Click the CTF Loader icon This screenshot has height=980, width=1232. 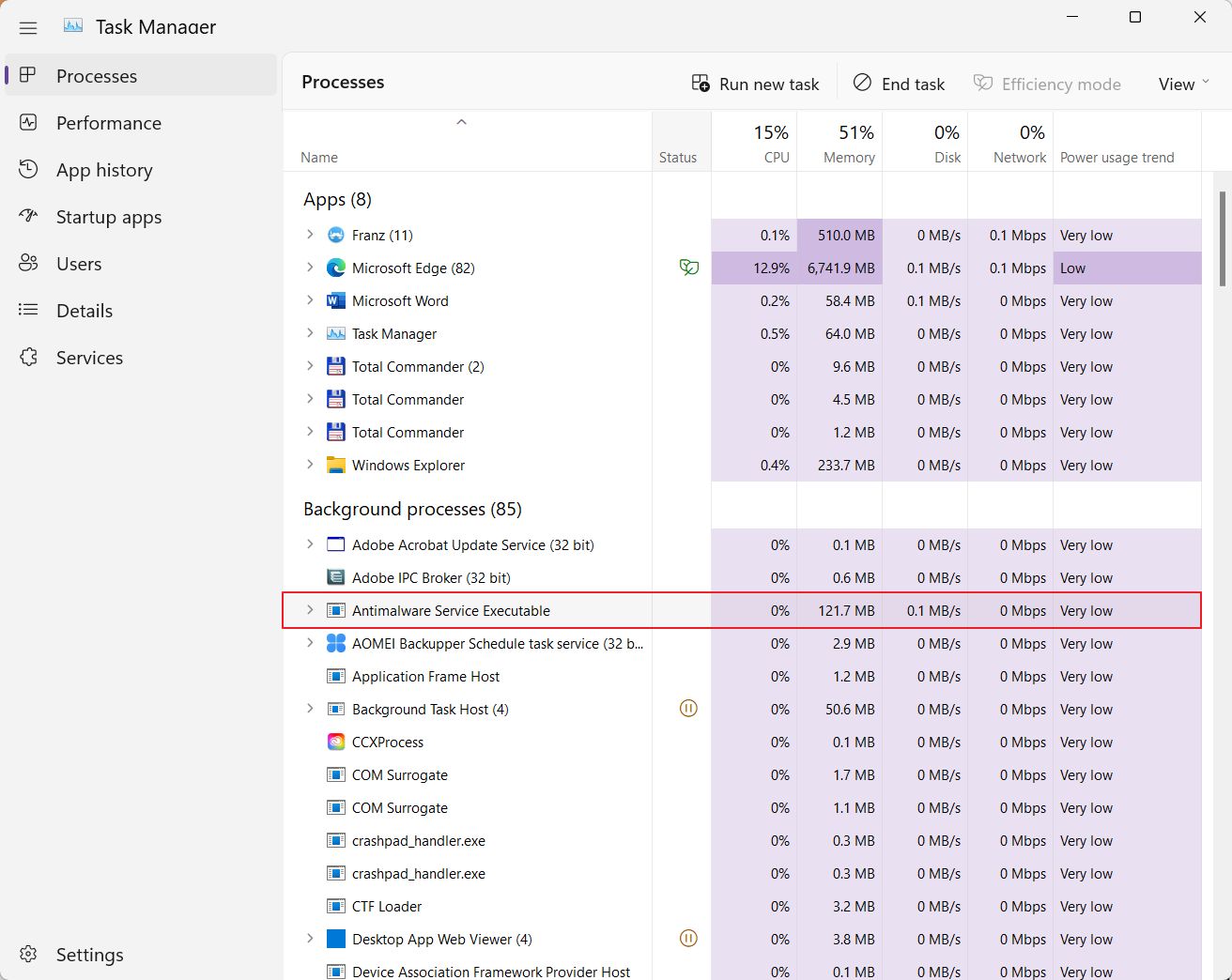pos(335,906)
